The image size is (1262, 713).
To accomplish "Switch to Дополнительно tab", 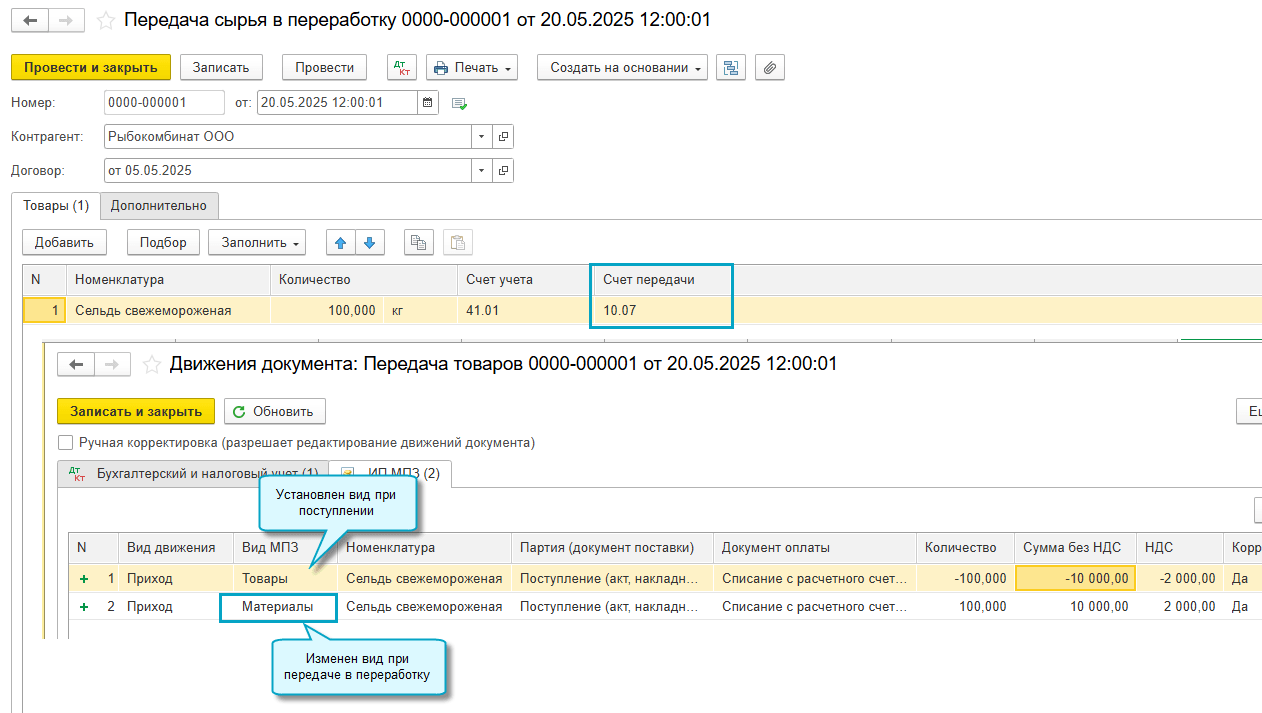I will (159, 206).
